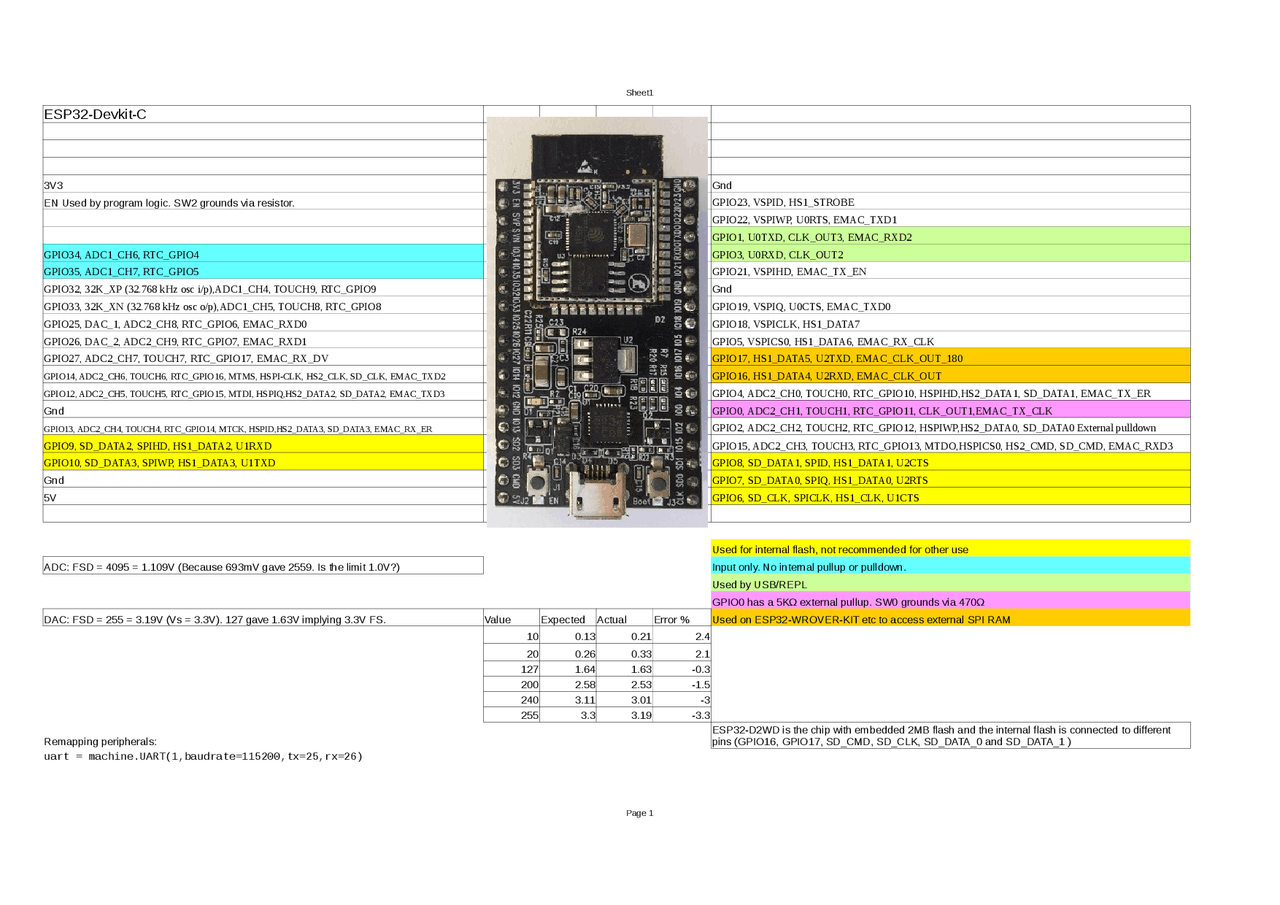
Task: Select the 'ESP32-Devkit-C' title cell
Action: click(263, 114)
